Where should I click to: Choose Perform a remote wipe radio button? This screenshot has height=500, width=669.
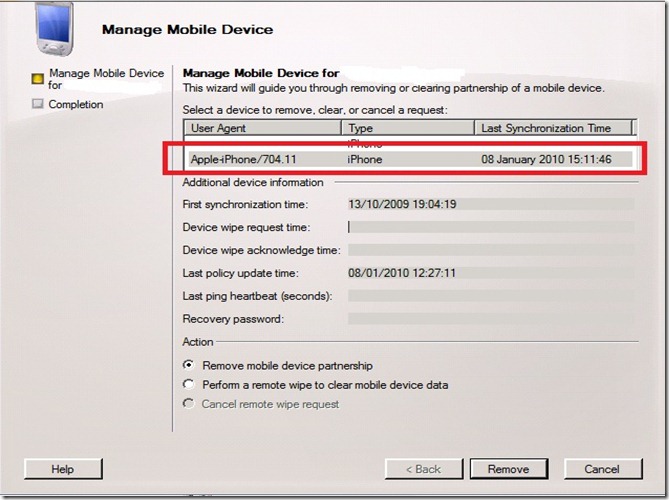click(x=189, y=384)
